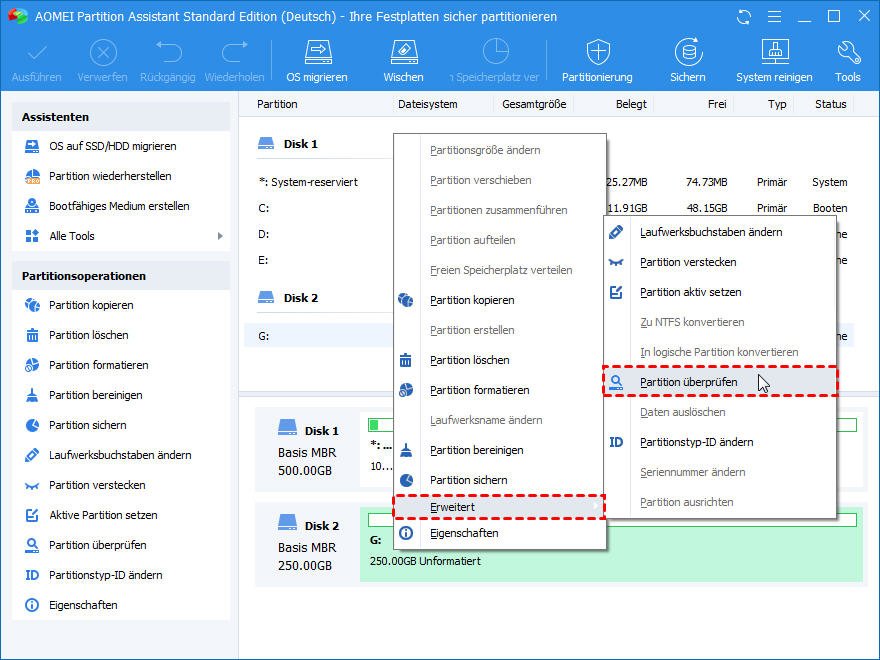Sort by the Dateisystem column header
The width and height of the screenshot is (880, 660).
(x=428, y=104)
